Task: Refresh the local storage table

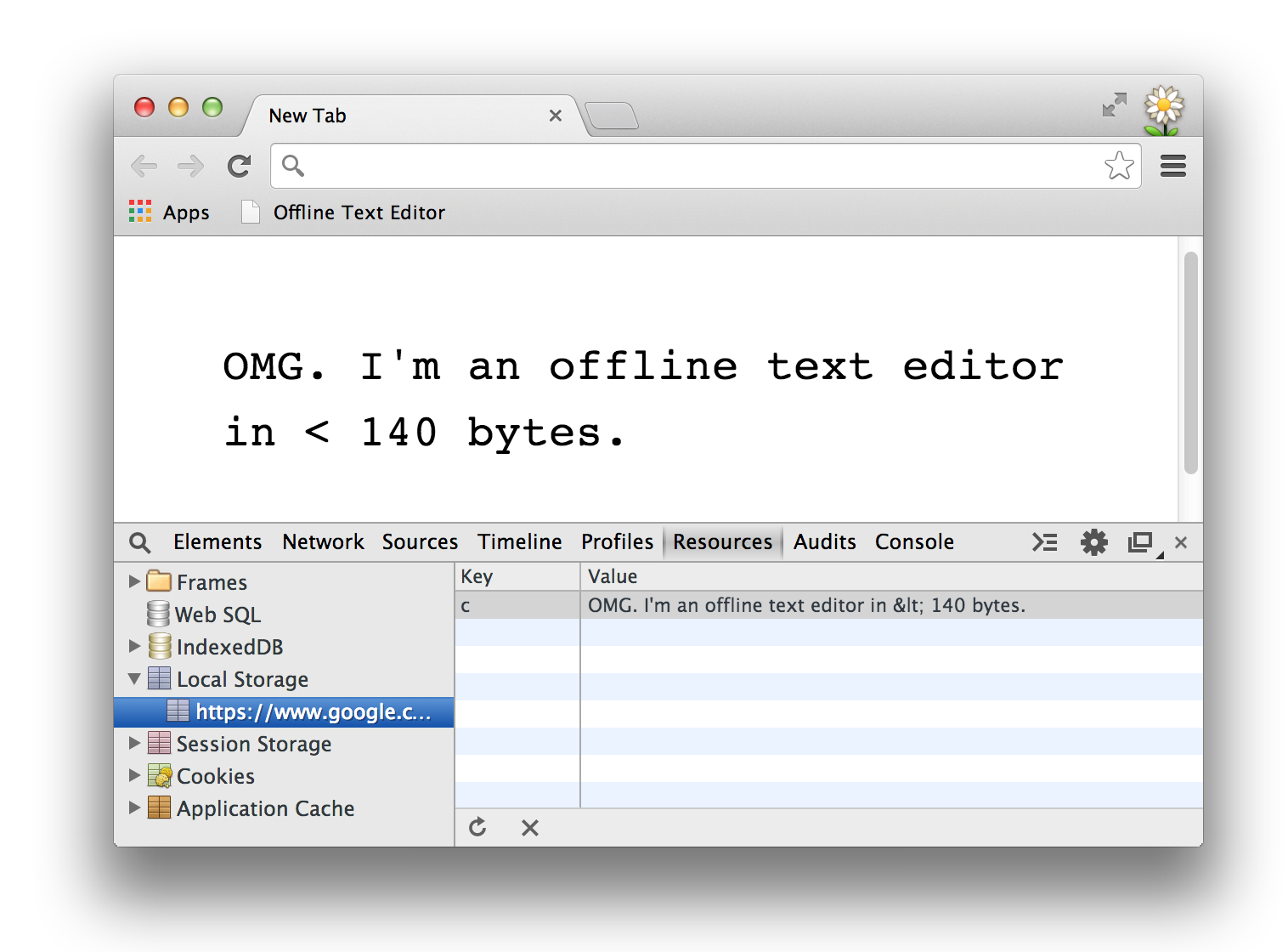Action: point(478,827)
